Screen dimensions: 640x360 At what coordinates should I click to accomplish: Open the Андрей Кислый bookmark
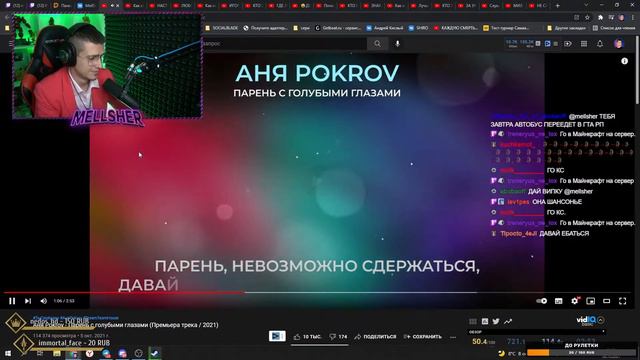click(x=384, y=28)
